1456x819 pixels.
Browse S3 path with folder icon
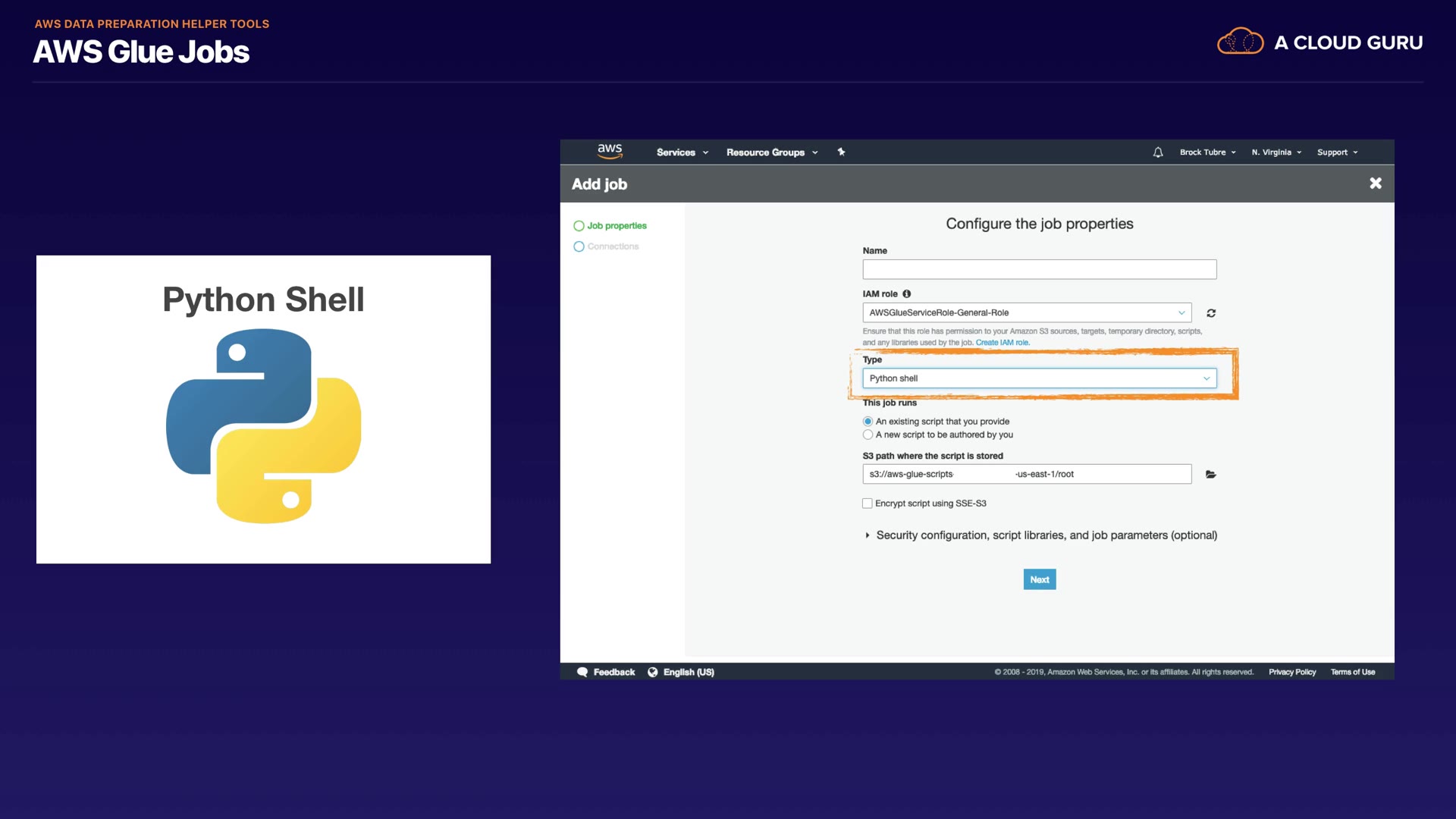pos(1211,475)
